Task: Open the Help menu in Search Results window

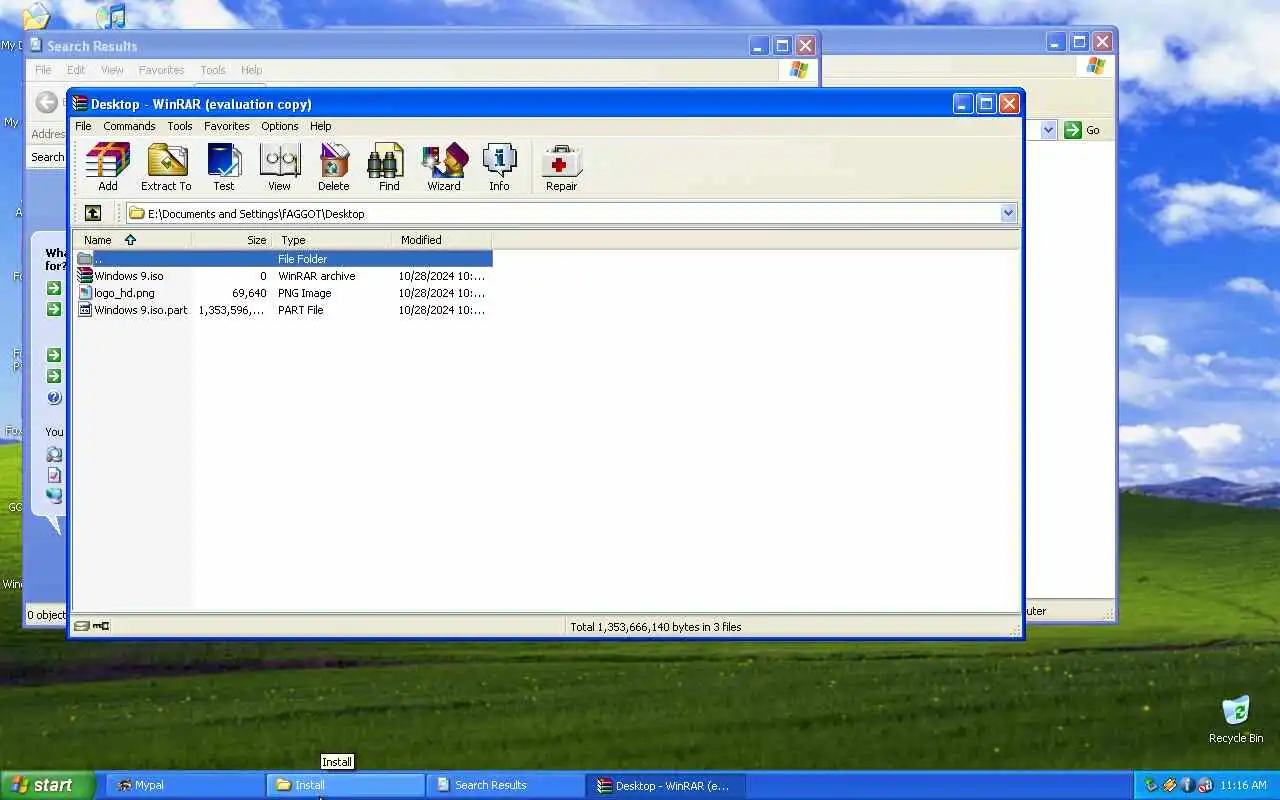Action: point(252,70)
